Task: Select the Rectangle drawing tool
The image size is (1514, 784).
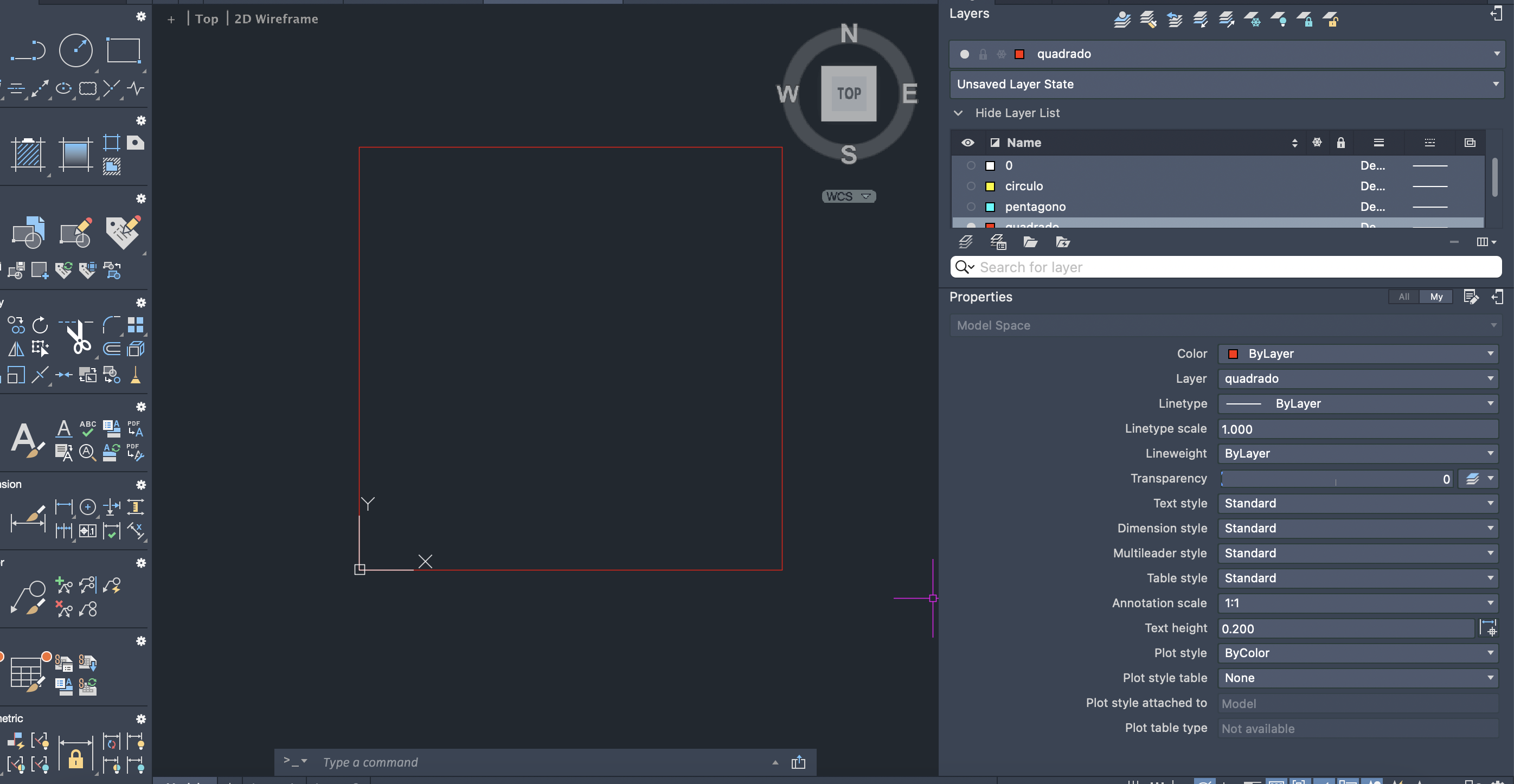Action: coord(123,50)
